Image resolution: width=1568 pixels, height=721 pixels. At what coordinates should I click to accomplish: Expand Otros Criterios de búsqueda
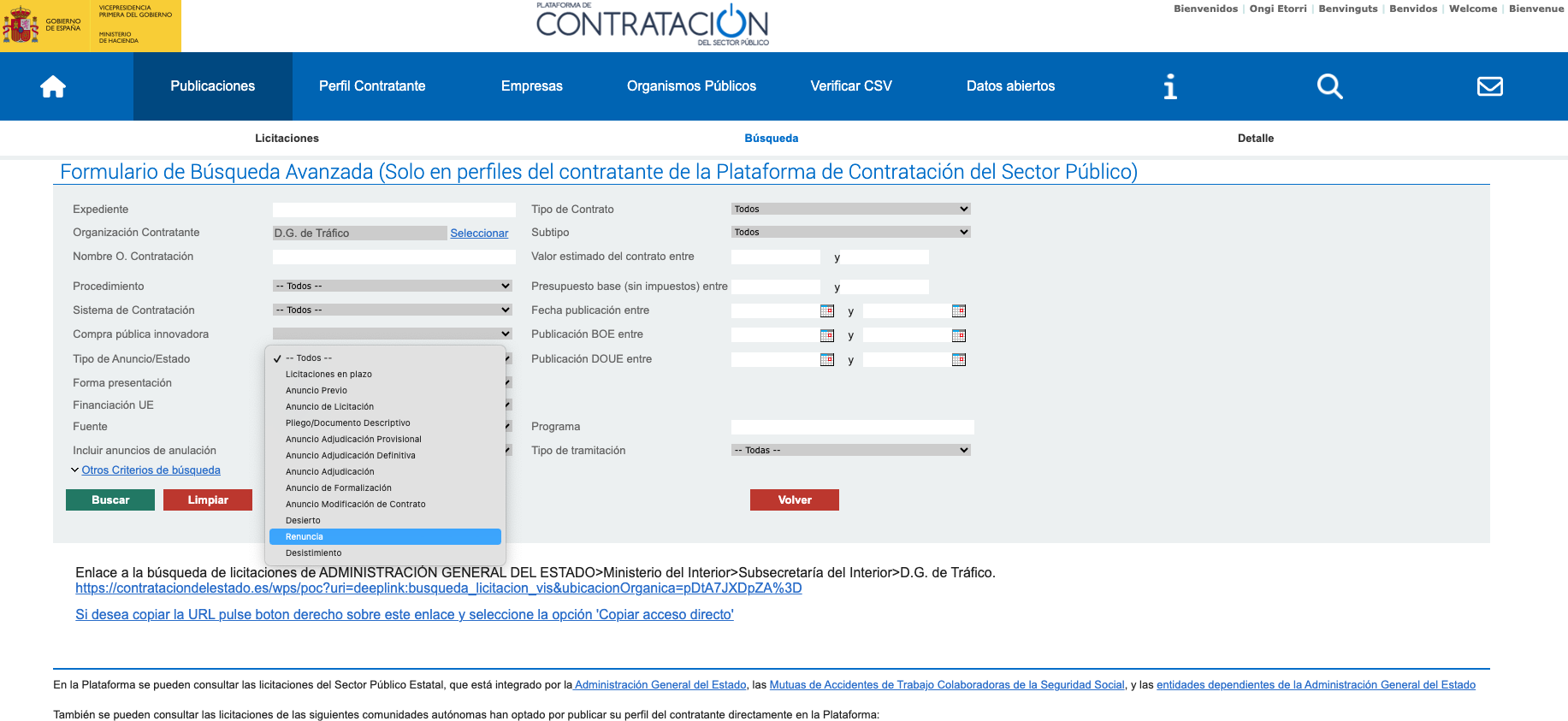151,470
